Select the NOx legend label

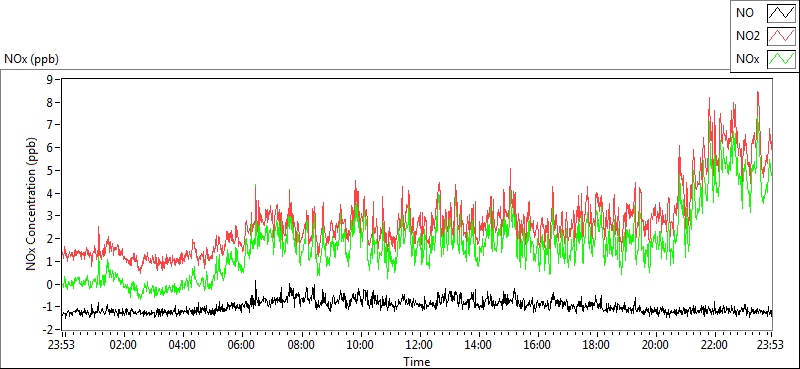(748, 60)
